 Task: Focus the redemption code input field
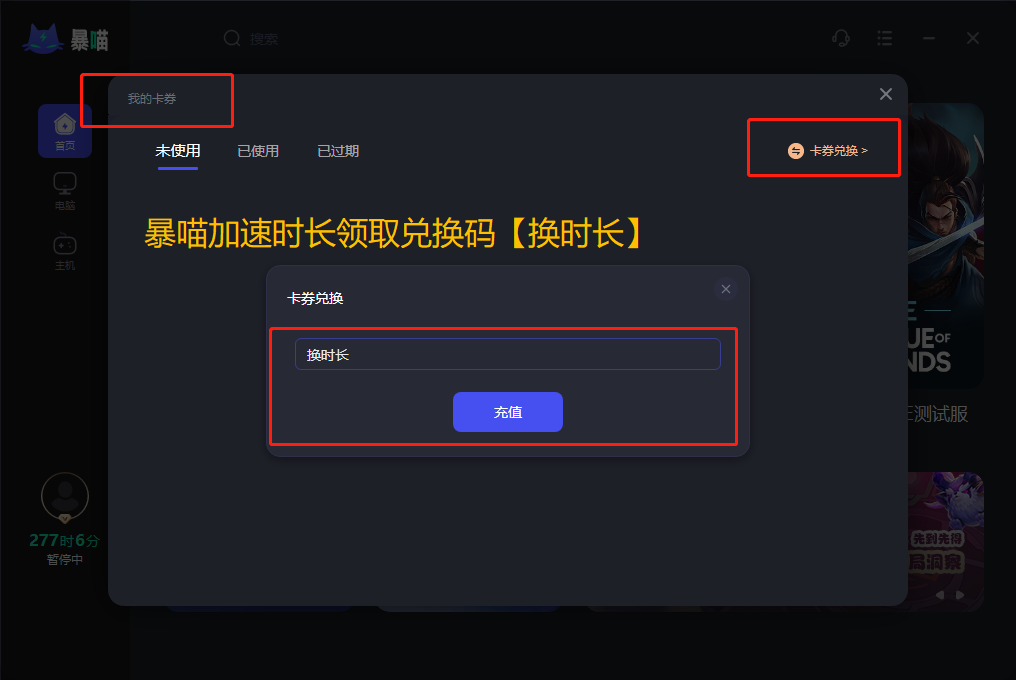[508, 354]
